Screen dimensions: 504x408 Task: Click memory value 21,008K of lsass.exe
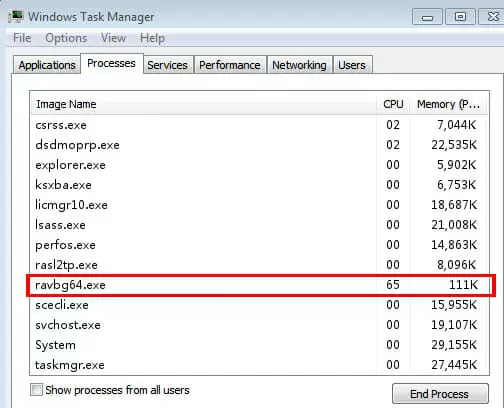coord(454,225)
